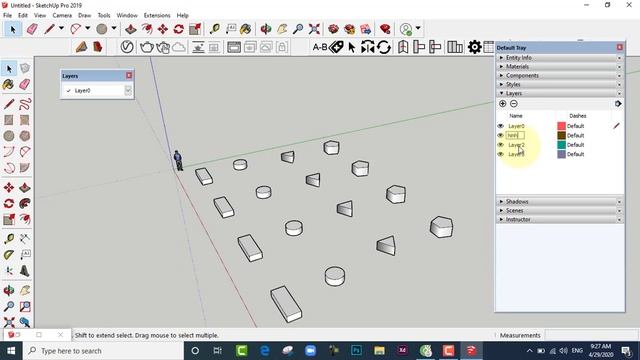The height and width of the screenshot is (360, 640).
Task: Click the layer name edit field
Action: (515, 136)
